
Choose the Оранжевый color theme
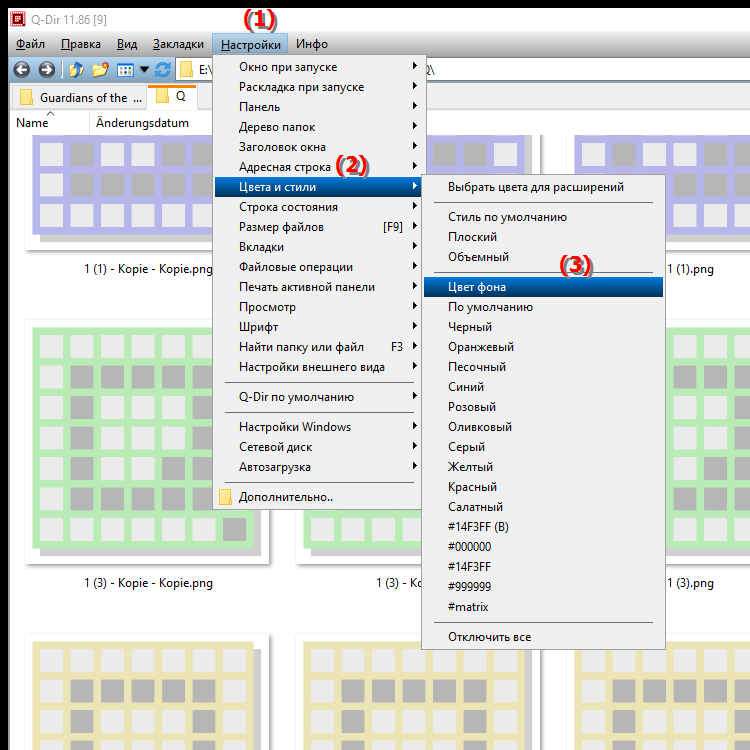coord(543,347)
